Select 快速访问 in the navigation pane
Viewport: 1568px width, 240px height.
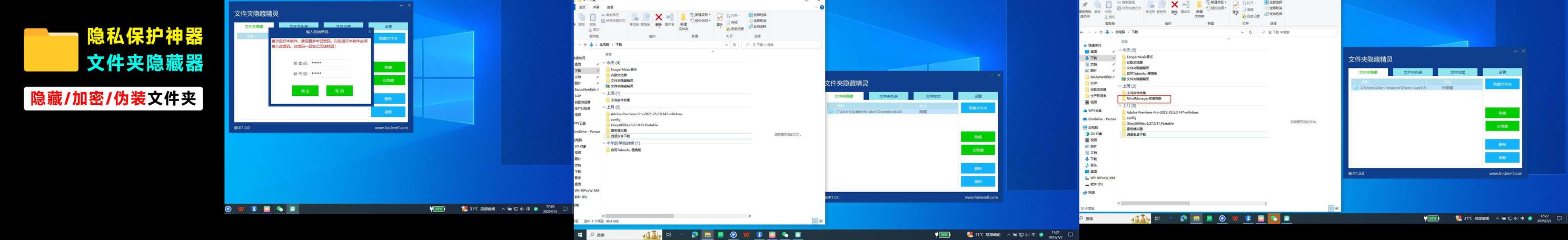(1095, 45)
